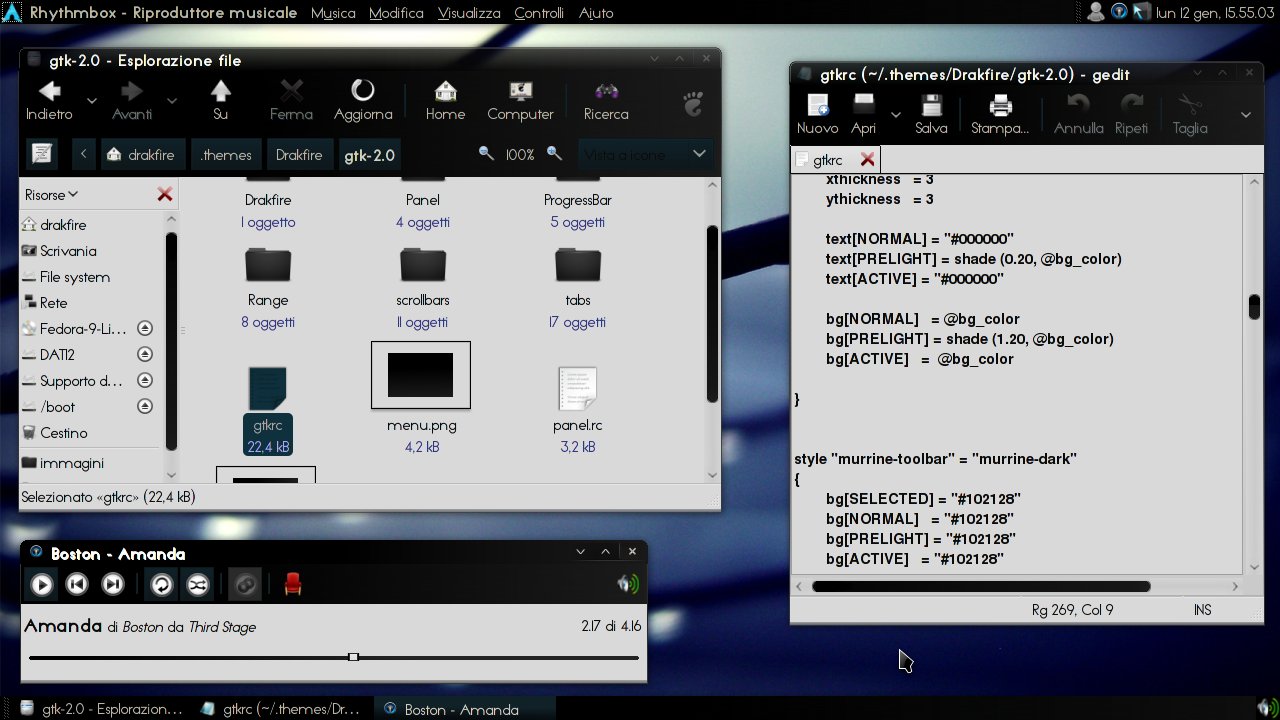Click the Avanti forward arrow
Image resolution: width=1280 pixels, height=720 pixels.
132,101
